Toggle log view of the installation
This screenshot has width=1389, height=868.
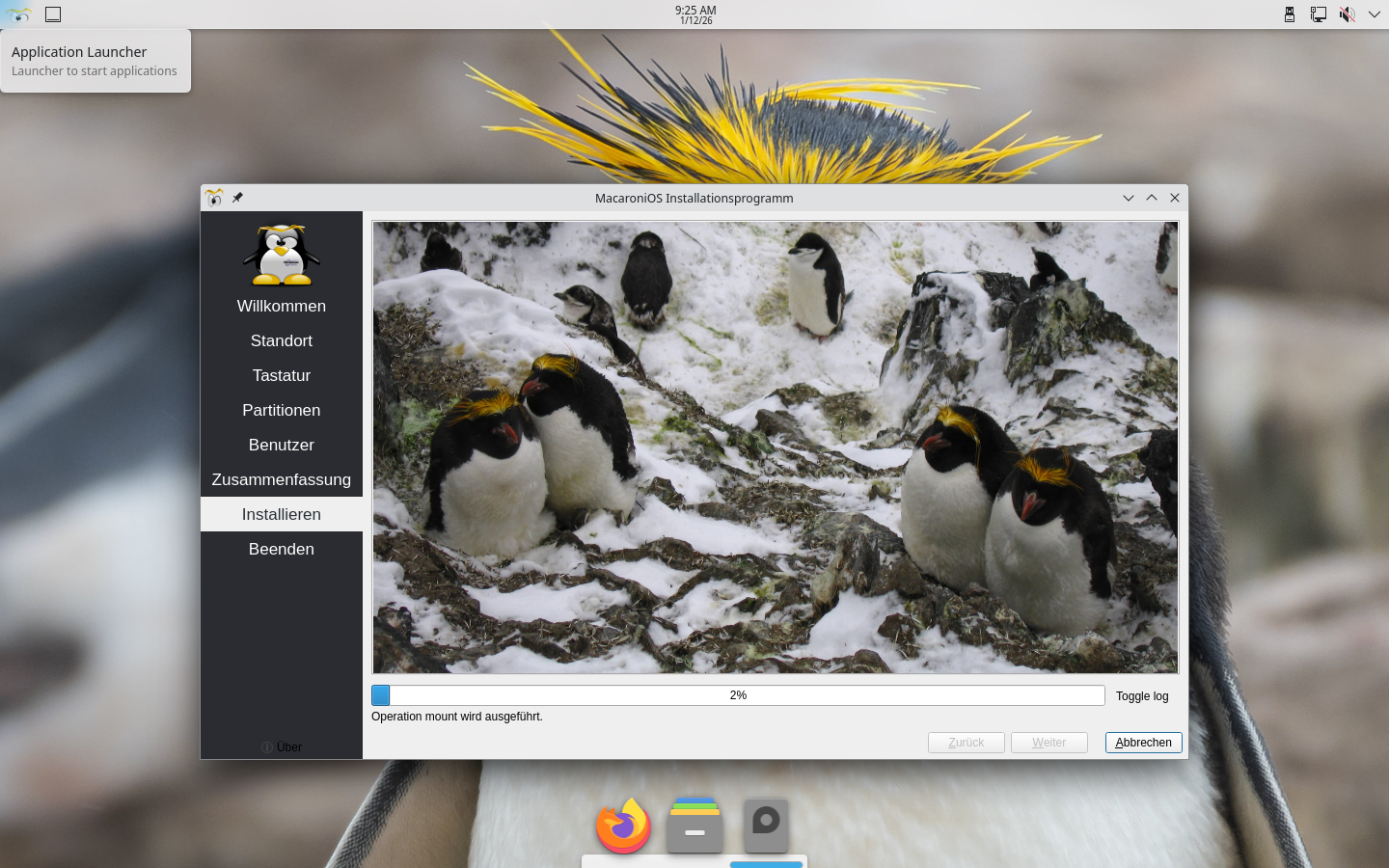coord(1141,696)
